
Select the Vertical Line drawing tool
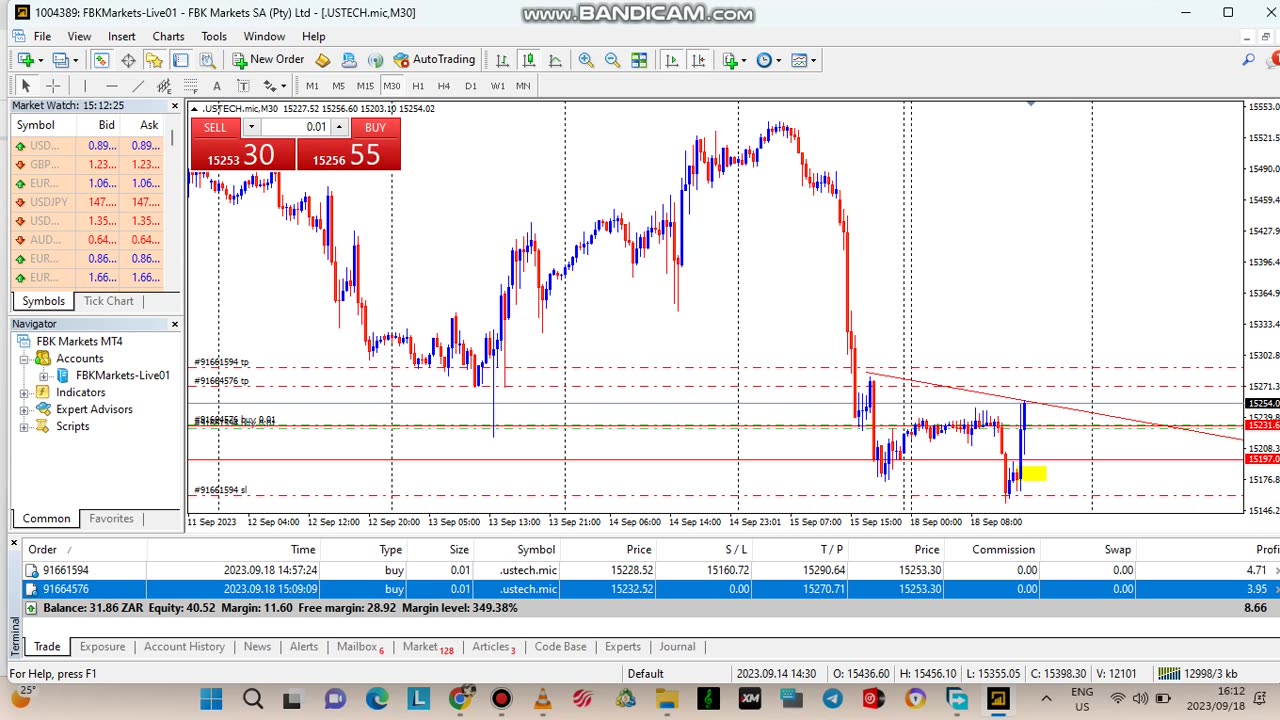(x=85, y=86)
